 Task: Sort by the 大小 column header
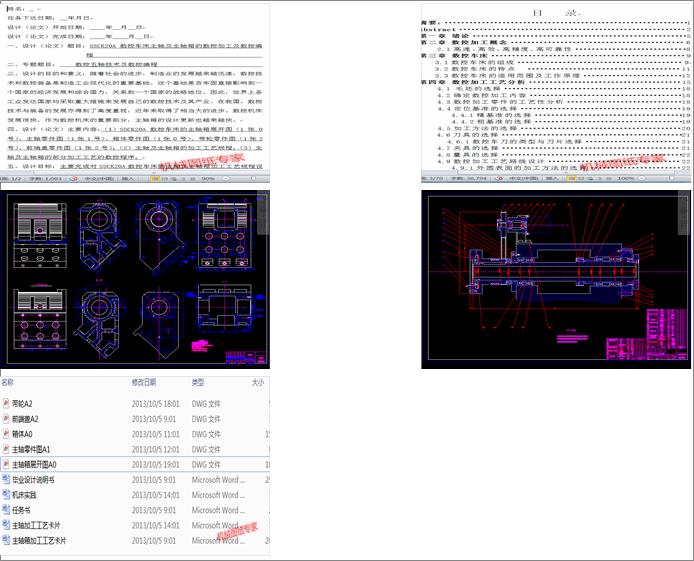pyautogui.click(x=257, y=383)
